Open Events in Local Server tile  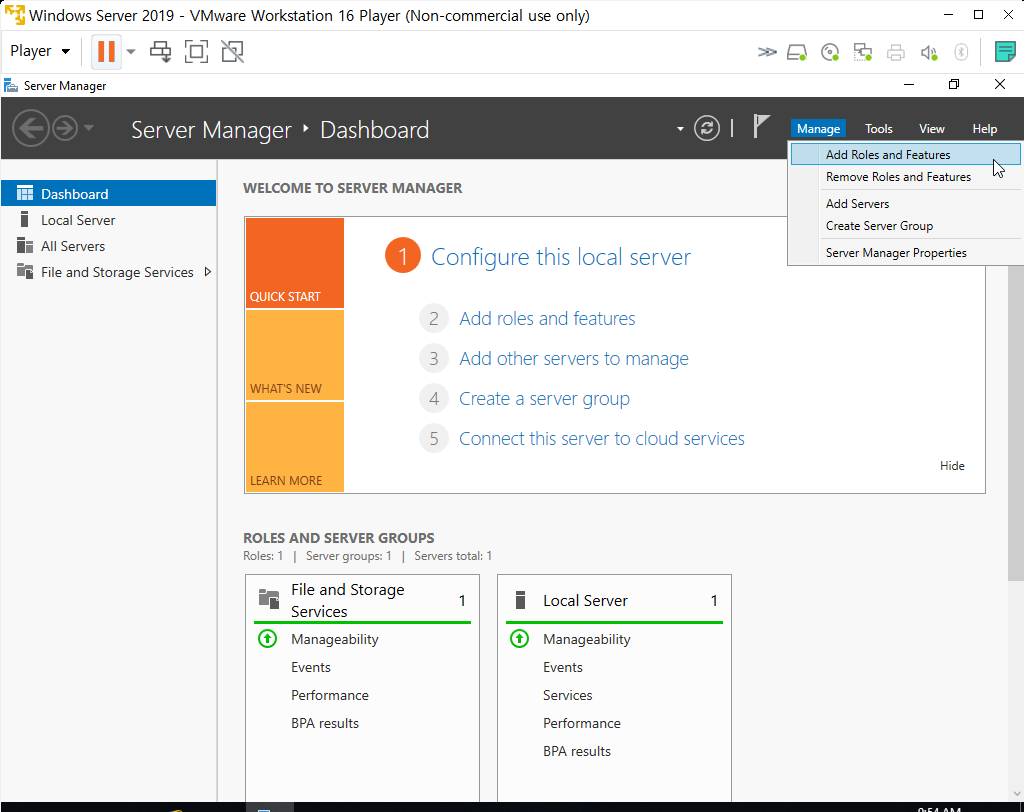[562, 667]
